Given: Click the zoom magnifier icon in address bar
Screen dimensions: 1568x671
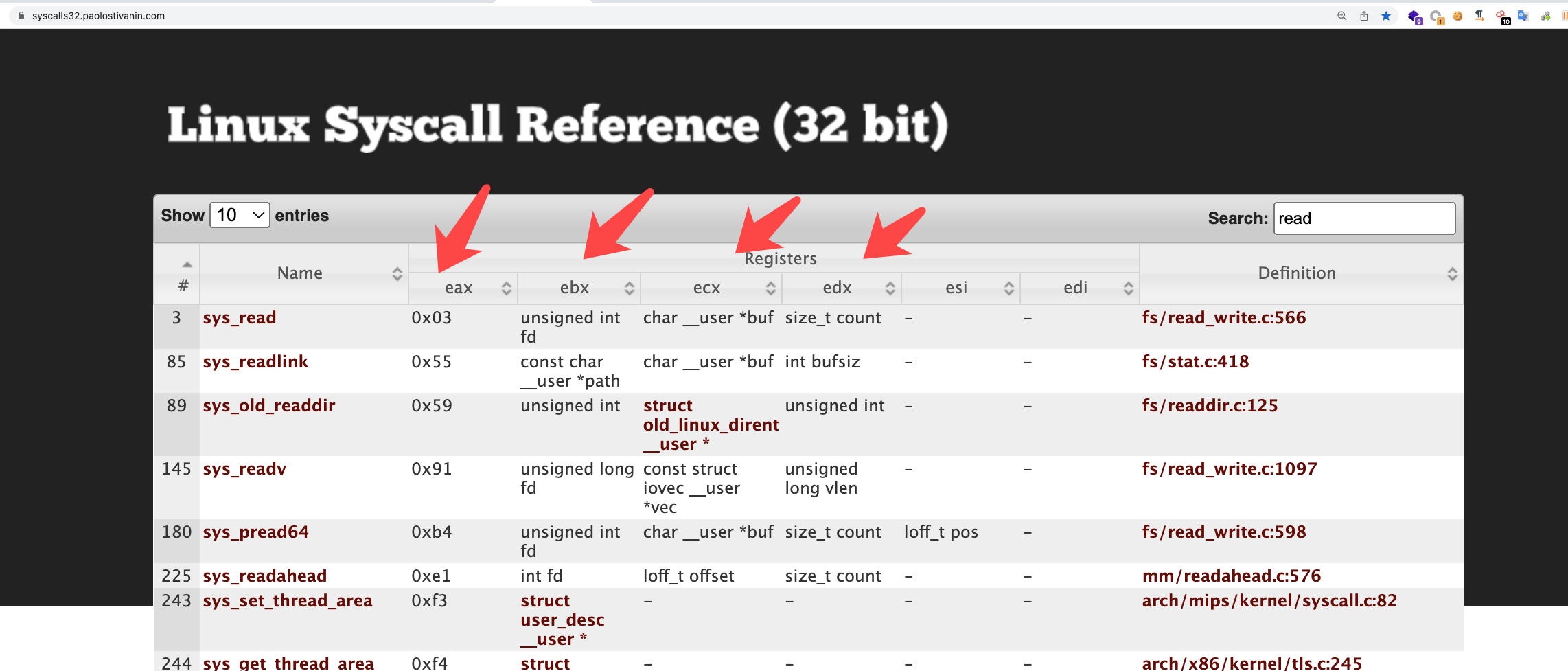Looking at the screenshot, I should [1341, 16].
